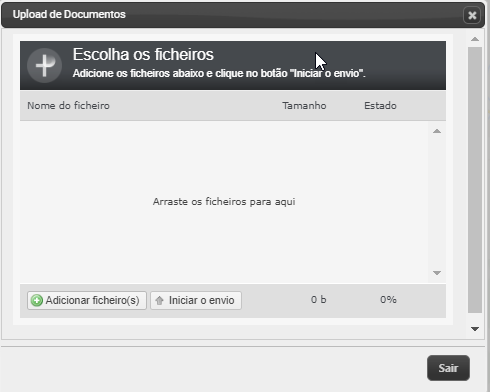Click the outer vertical scrollbar thumb
The height and width of the screenshot is (392, 490).
click(x=475, y=180)
